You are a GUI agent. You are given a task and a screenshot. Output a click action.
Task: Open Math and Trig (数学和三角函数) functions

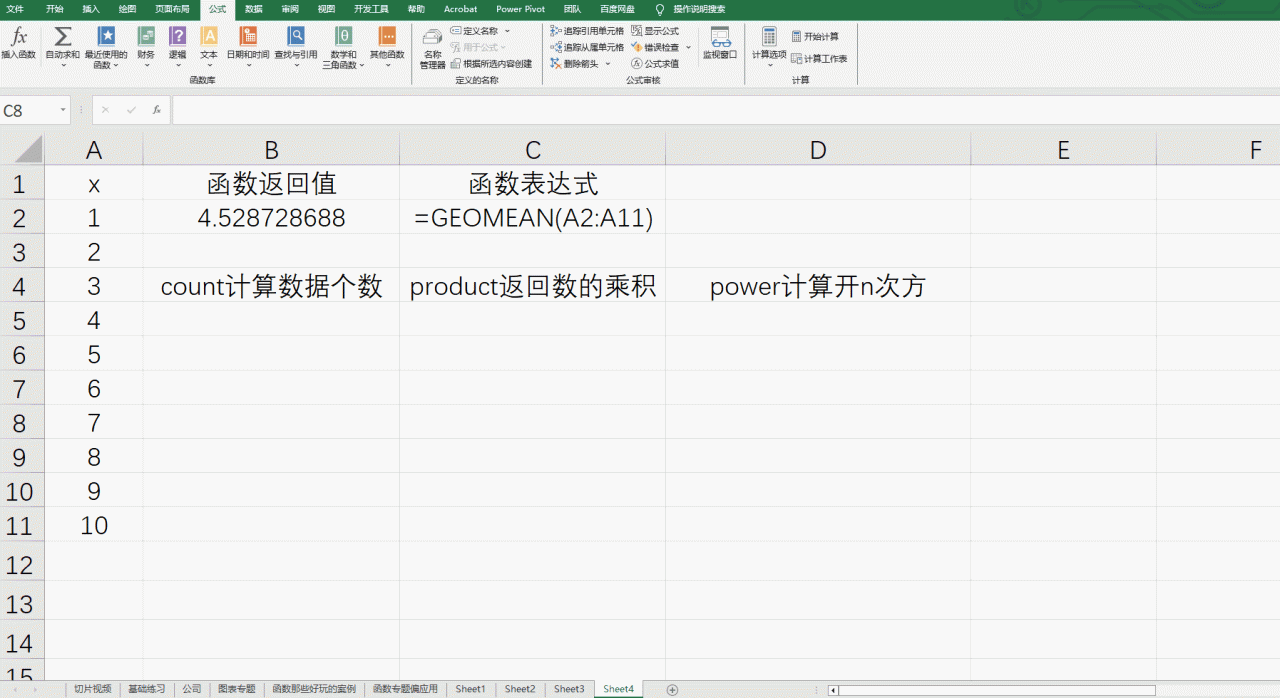point(343,47)
